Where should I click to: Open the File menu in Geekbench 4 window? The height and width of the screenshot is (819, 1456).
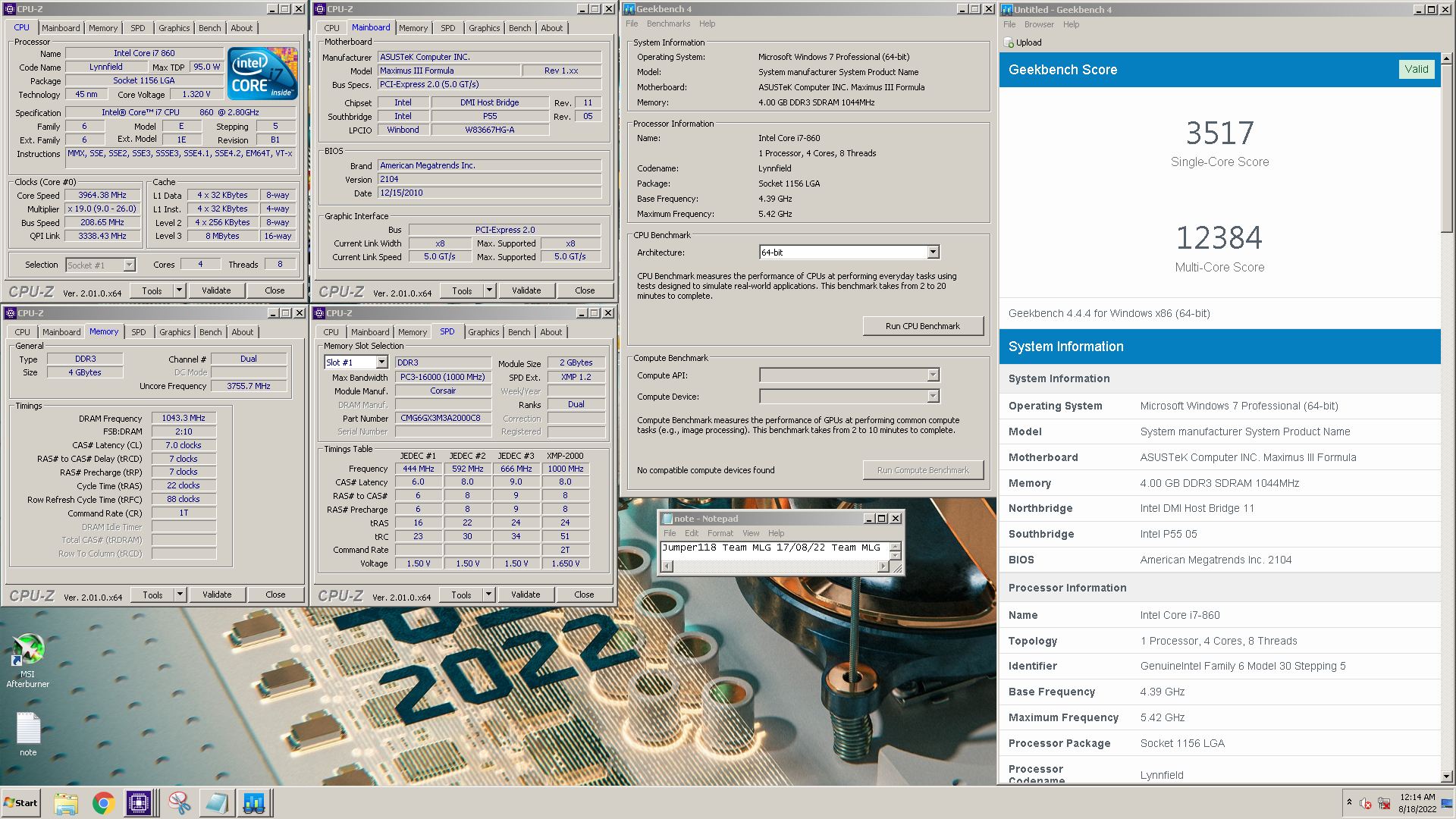click(632, 24)
